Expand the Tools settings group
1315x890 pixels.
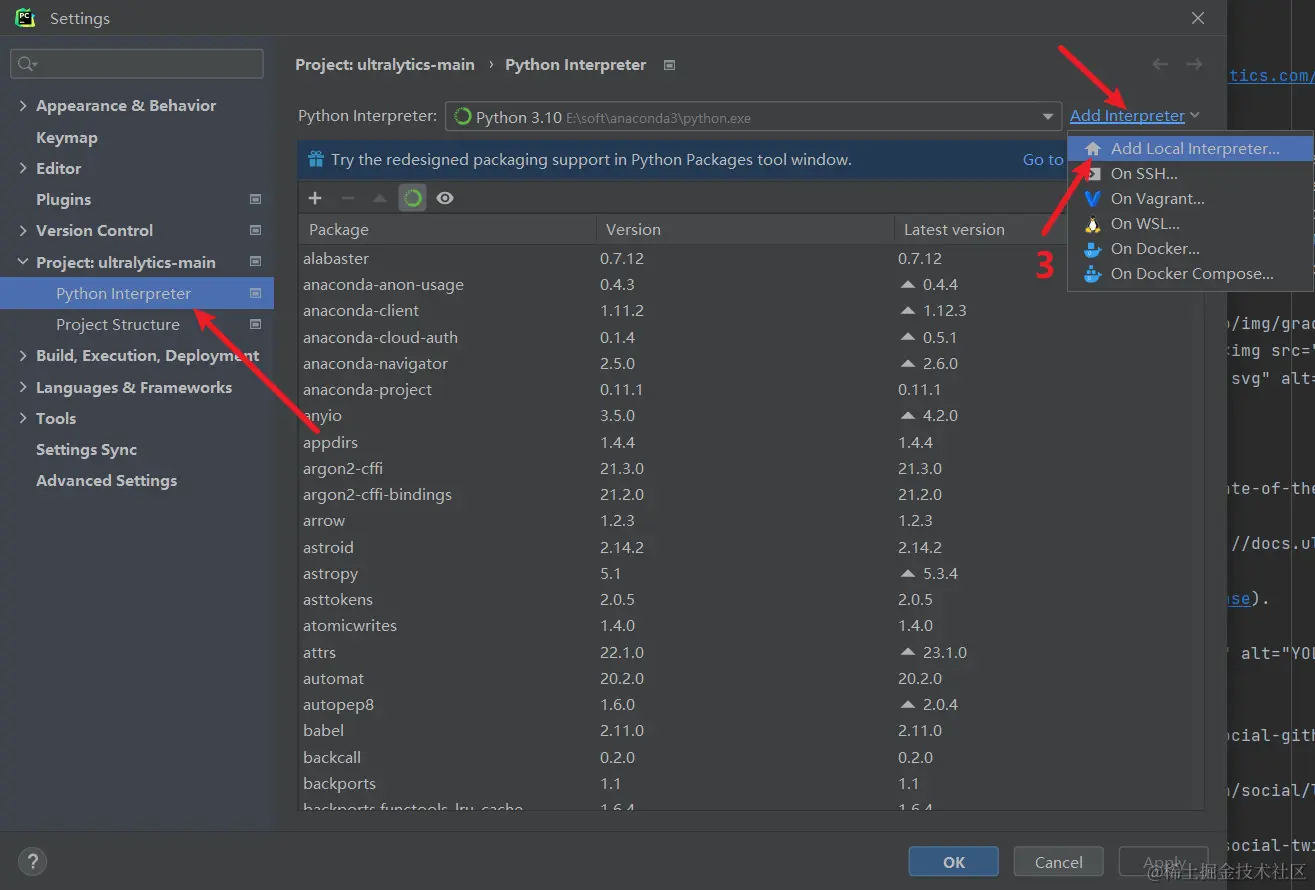tap(23, 418)
